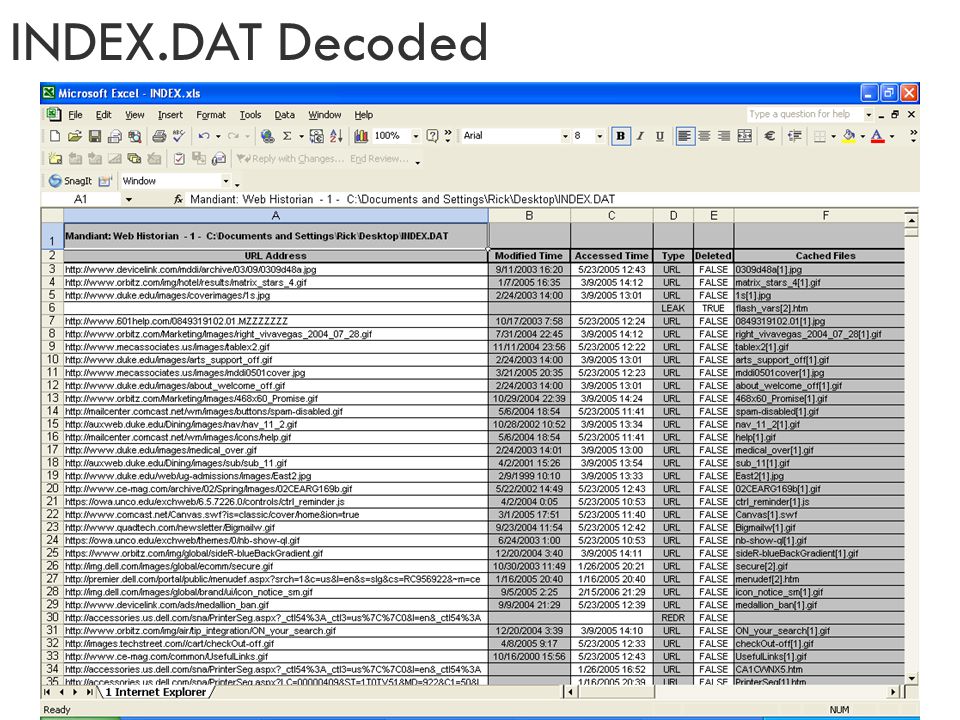Click the fx Insert Function button
Viewport: 960px width, 720px height.
178,200
